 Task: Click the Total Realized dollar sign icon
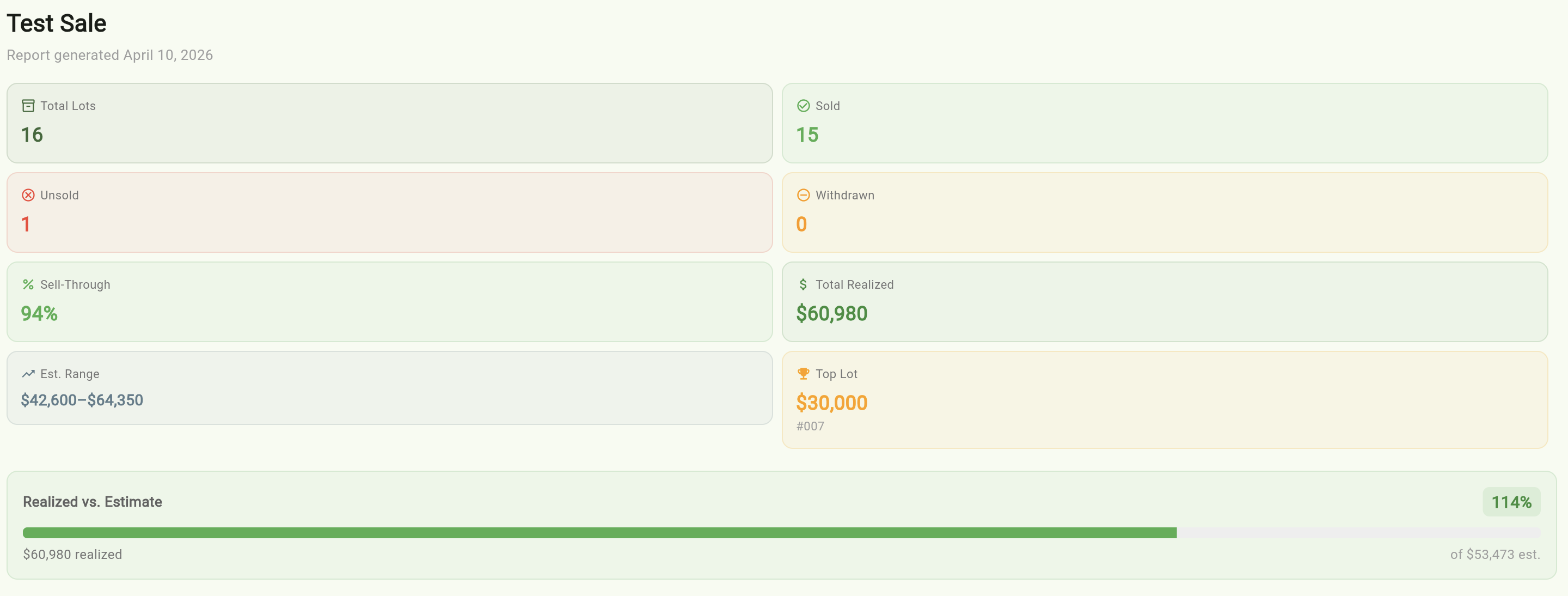[803, 285]
